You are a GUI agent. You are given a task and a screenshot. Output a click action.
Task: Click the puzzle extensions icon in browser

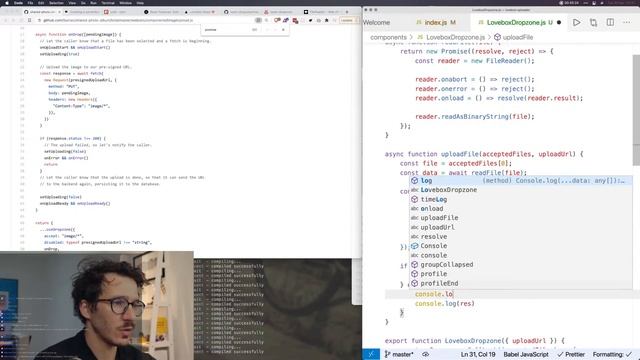pos(327,20)
